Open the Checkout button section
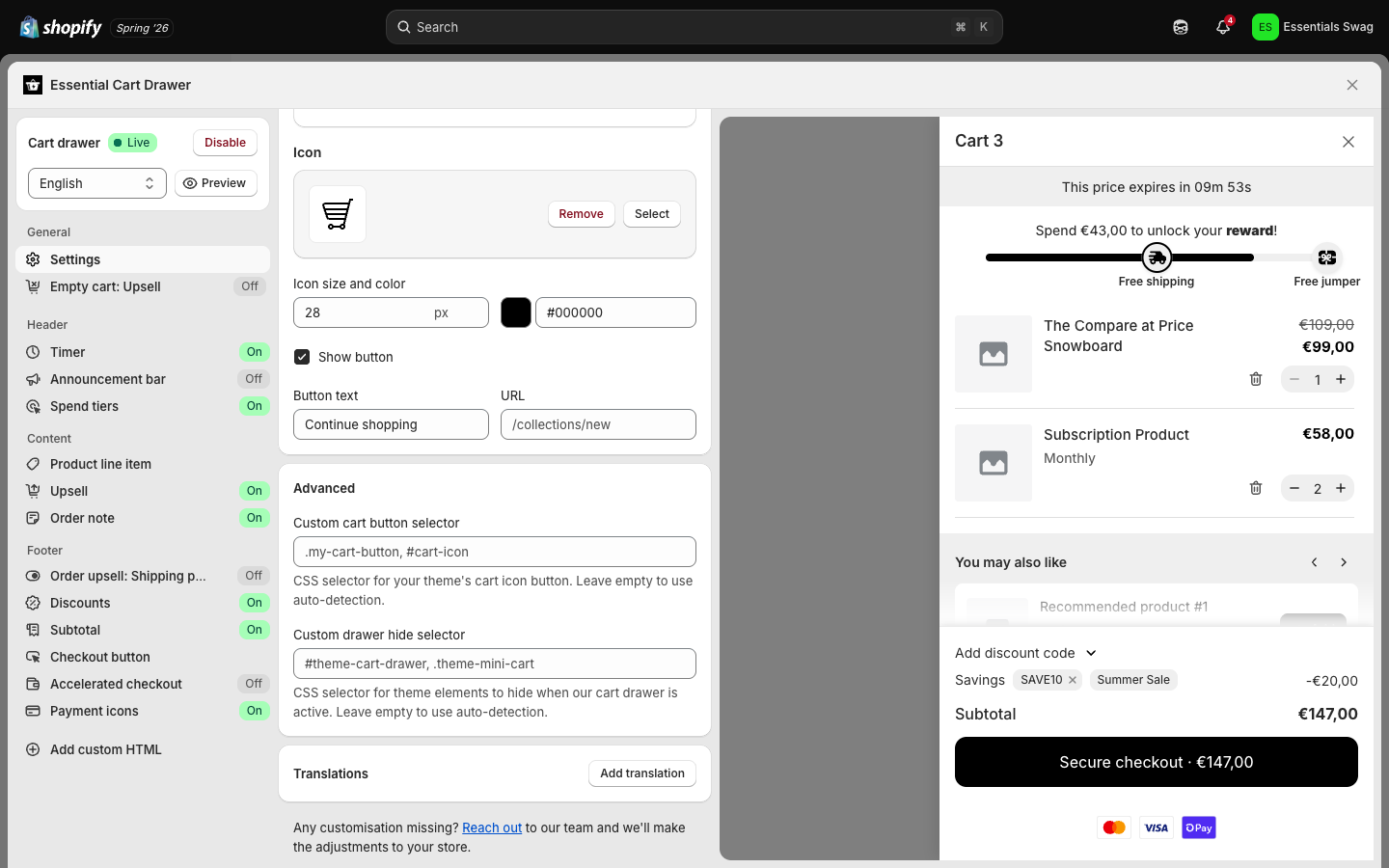The image size is (1389, 868). pyautogui.click(x=143, y=657)
